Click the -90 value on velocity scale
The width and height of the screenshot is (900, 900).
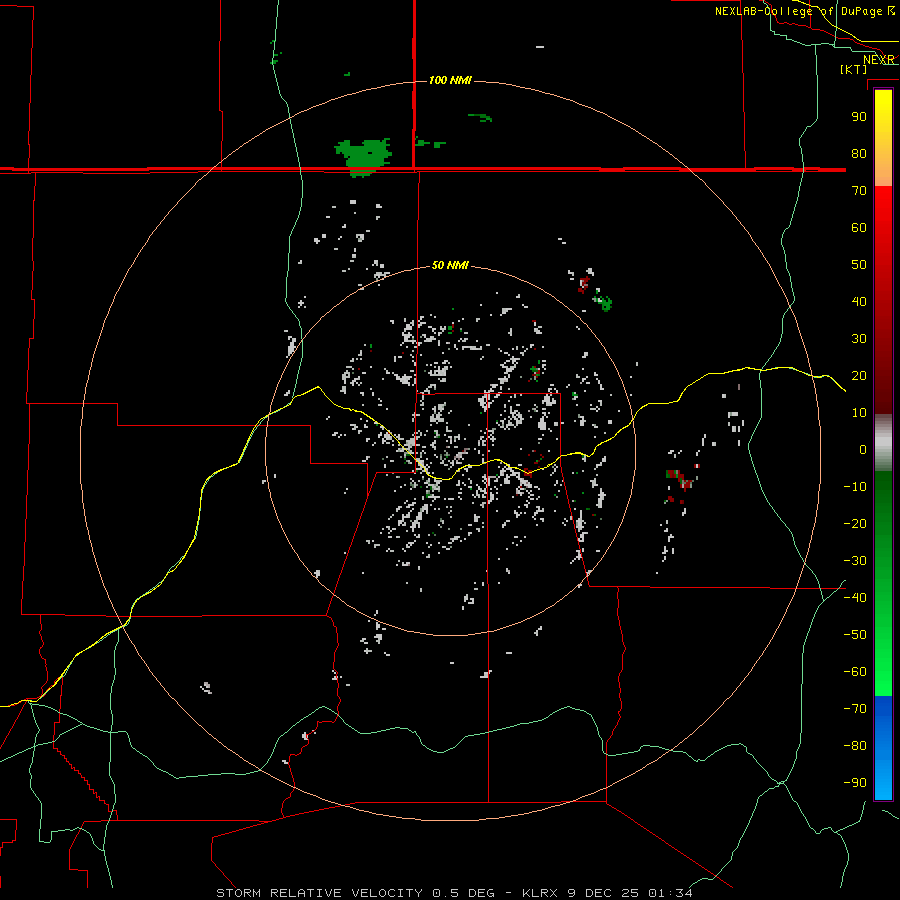(855, 782)
